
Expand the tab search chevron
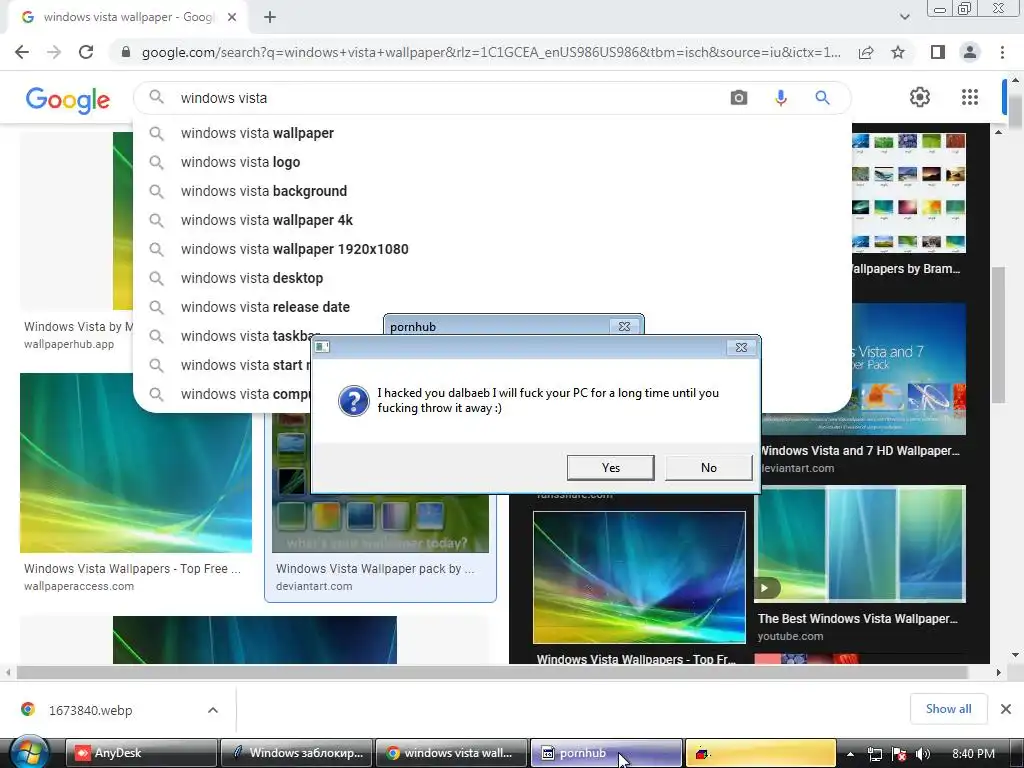click(904, 17)
